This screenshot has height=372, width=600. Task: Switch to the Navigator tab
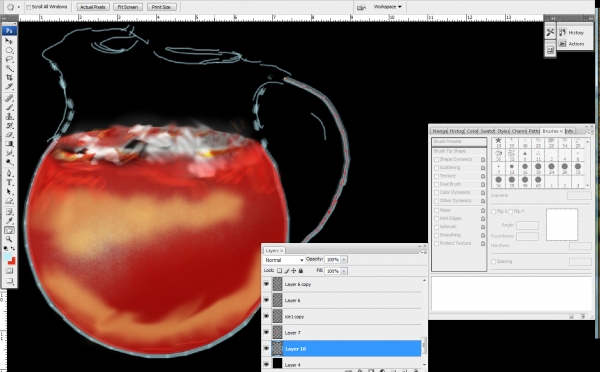(x=439, y=131)
